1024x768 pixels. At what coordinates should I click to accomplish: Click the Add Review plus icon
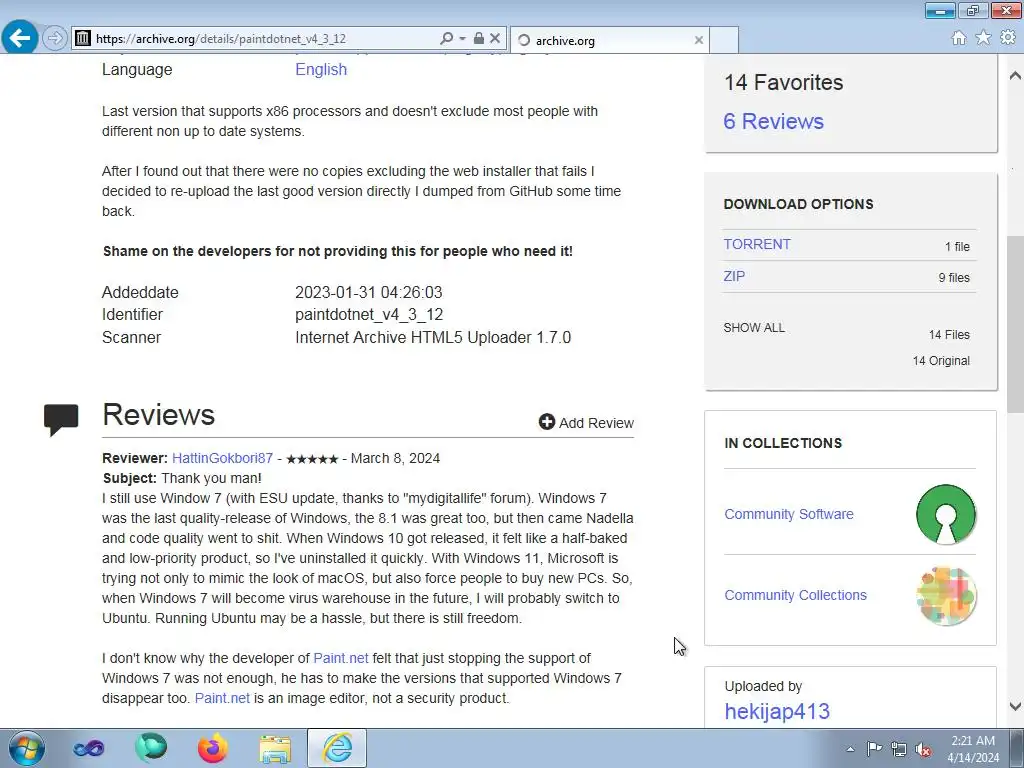click(x=547, y=422)
